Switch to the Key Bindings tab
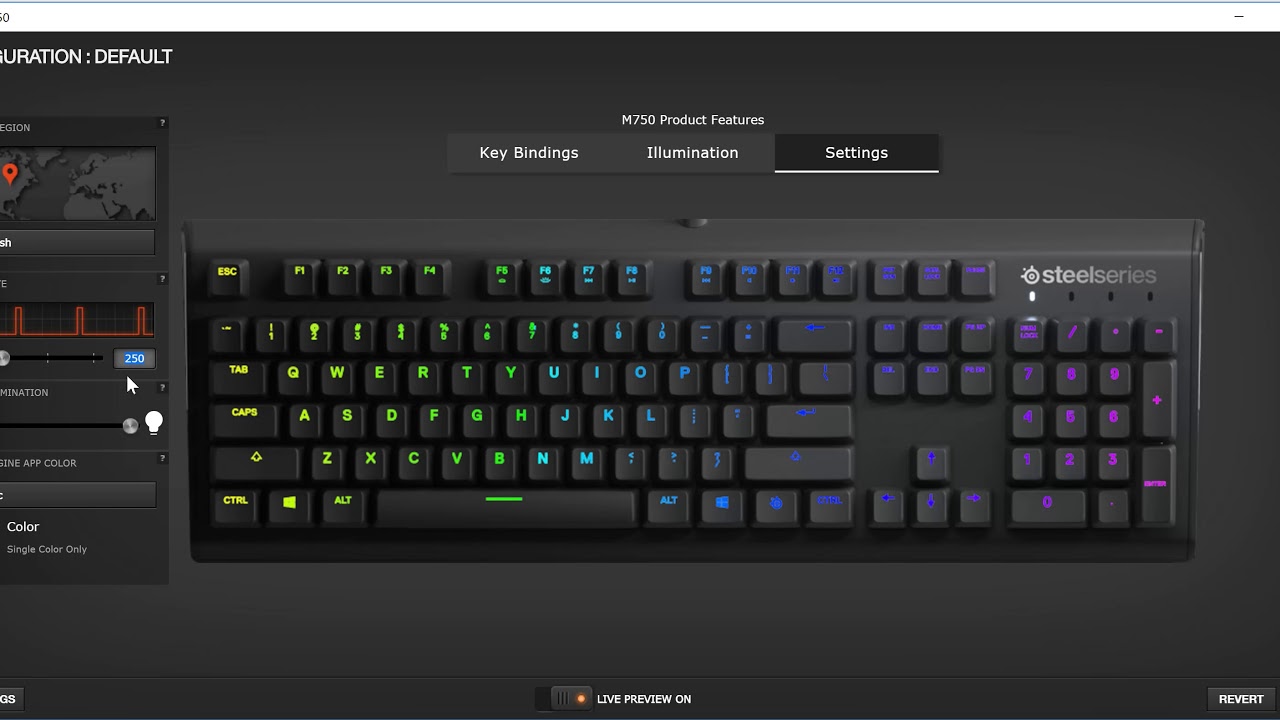 [529, 153]
